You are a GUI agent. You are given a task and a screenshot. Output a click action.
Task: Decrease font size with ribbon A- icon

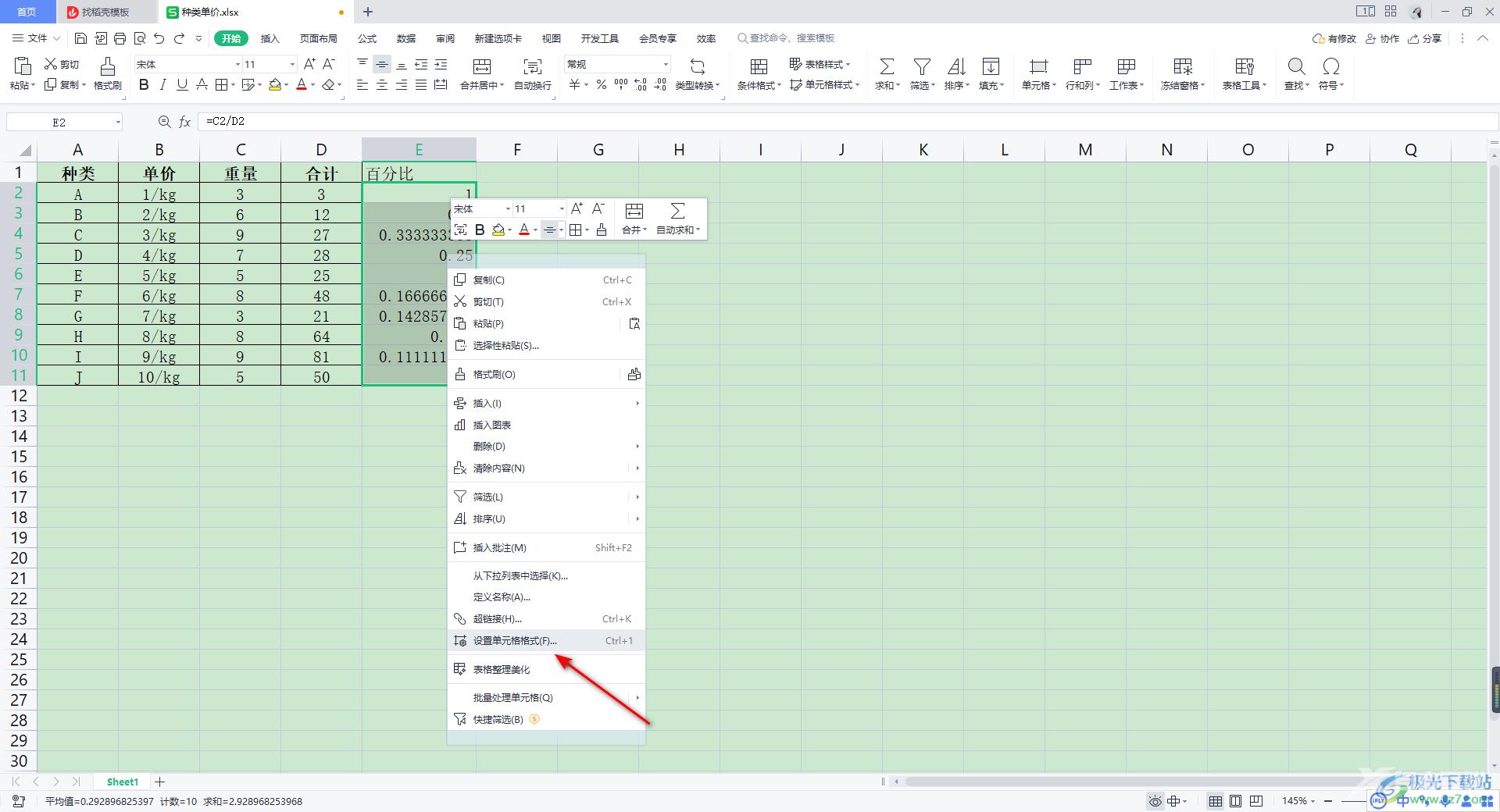(x=329, y=64)
